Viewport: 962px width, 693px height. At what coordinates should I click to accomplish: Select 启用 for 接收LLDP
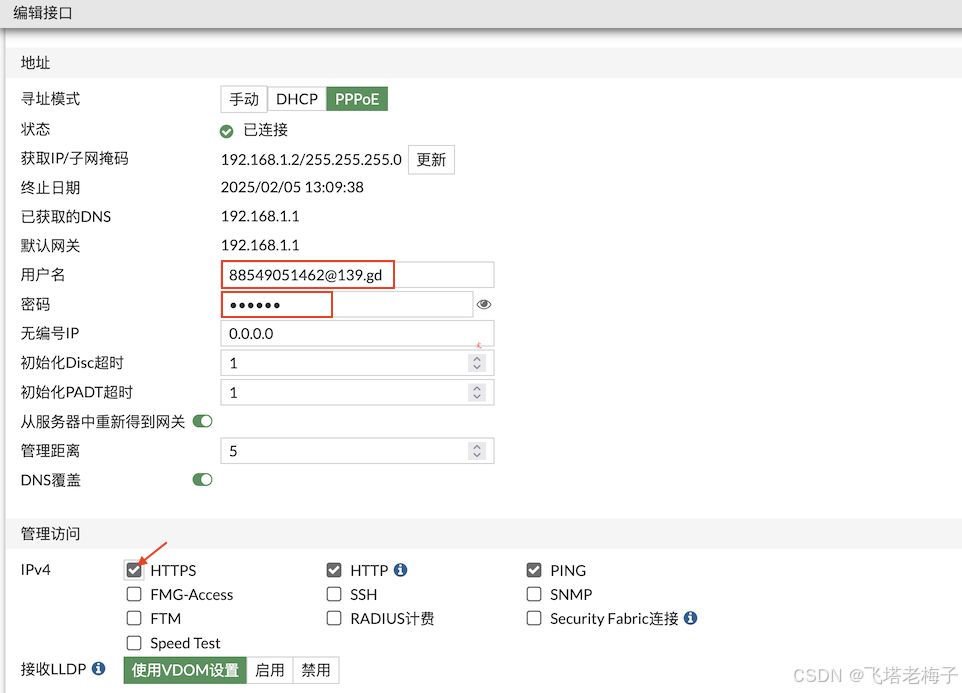click(x=270, y=670)
